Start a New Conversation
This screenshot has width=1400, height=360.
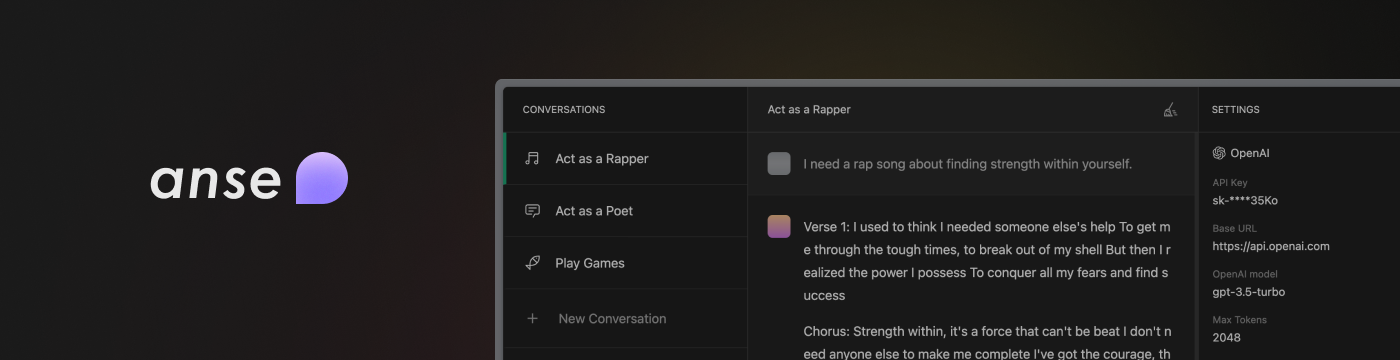click(x=625, y=318)
